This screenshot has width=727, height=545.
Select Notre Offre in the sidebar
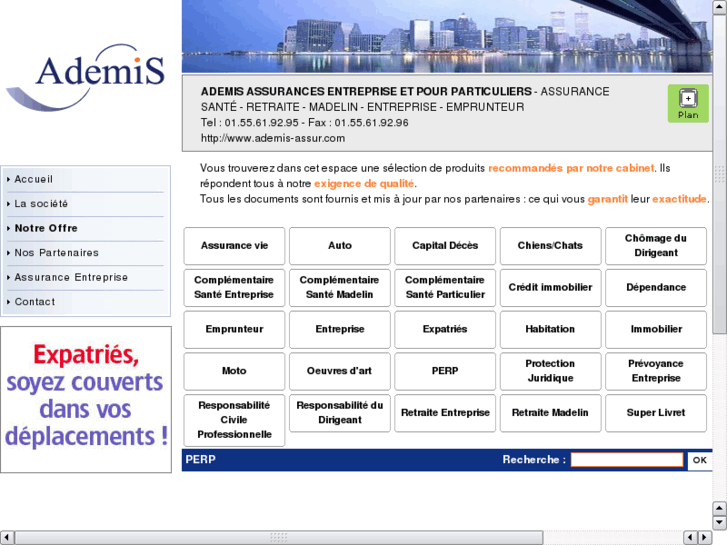46,228
